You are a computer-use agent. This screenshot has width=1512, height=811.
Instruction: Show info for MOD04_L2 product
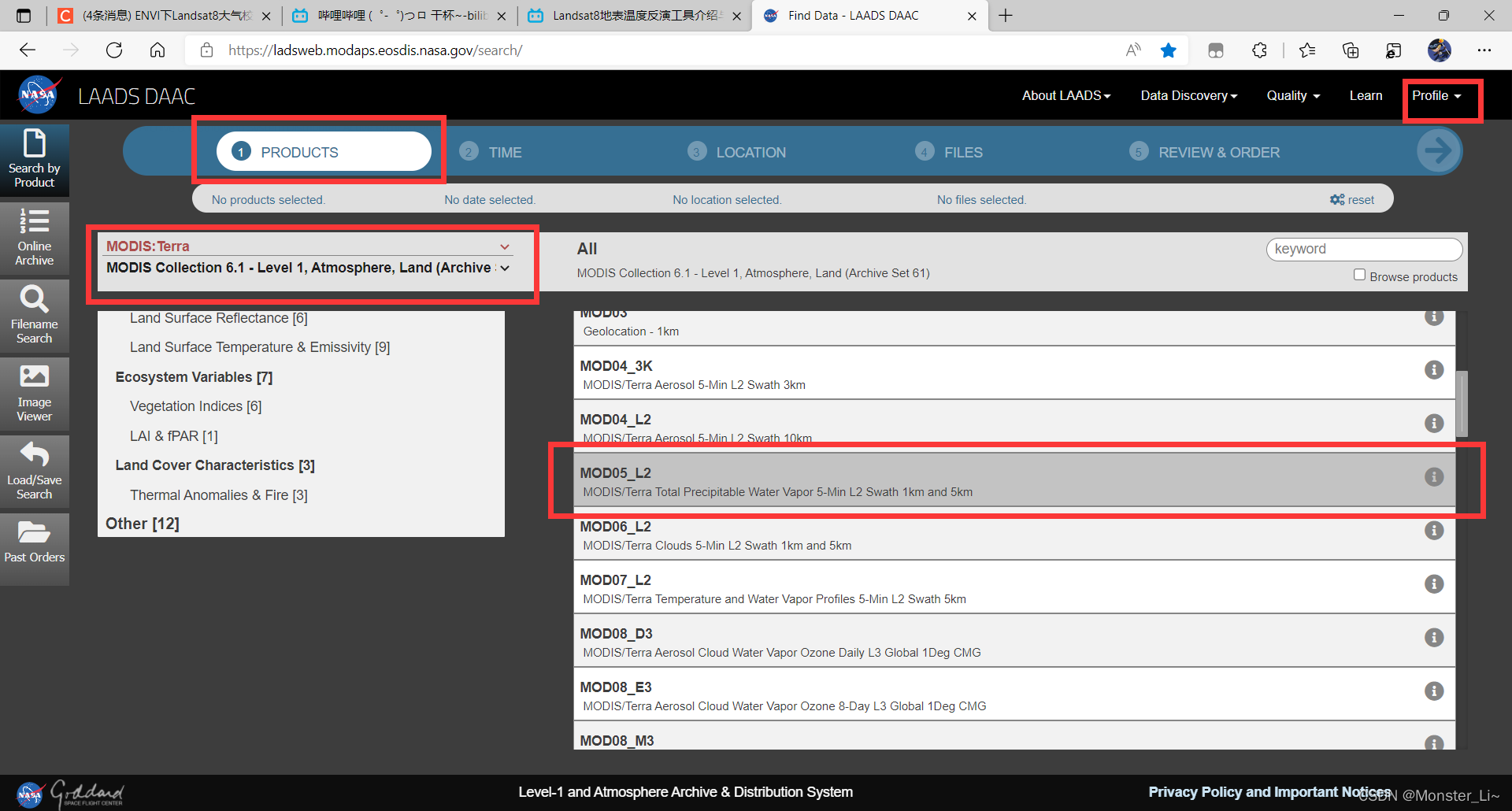tap(1434, 423)
